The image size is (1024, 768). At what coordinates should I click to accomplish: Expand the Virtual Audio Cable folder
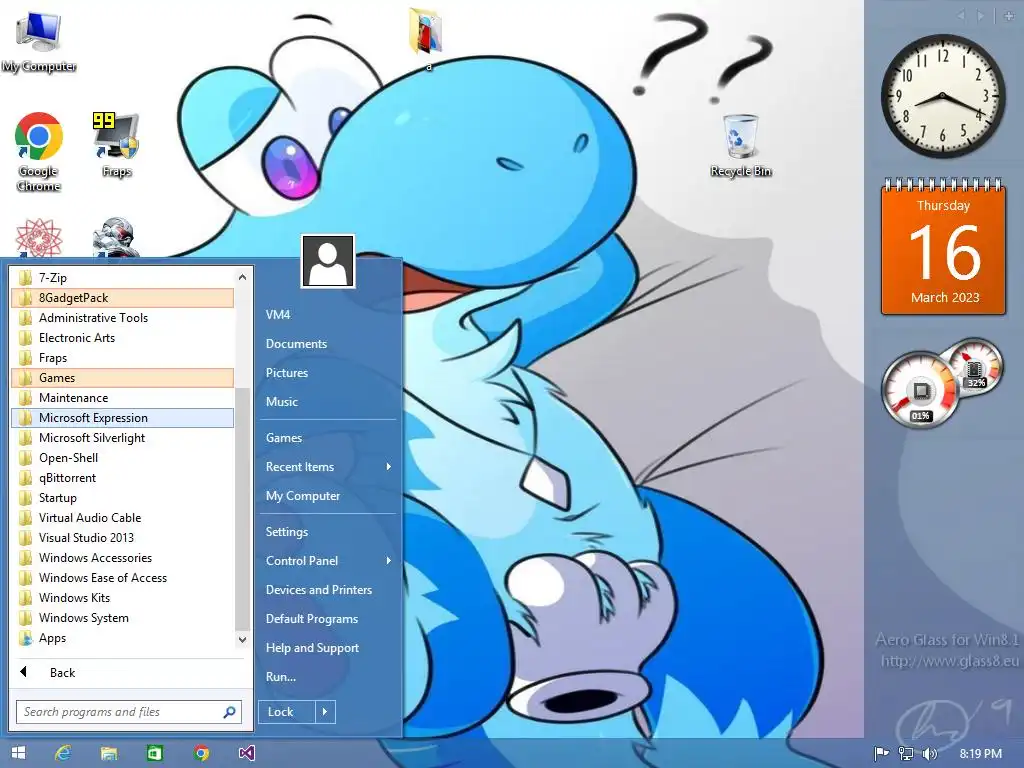point(122,518)
